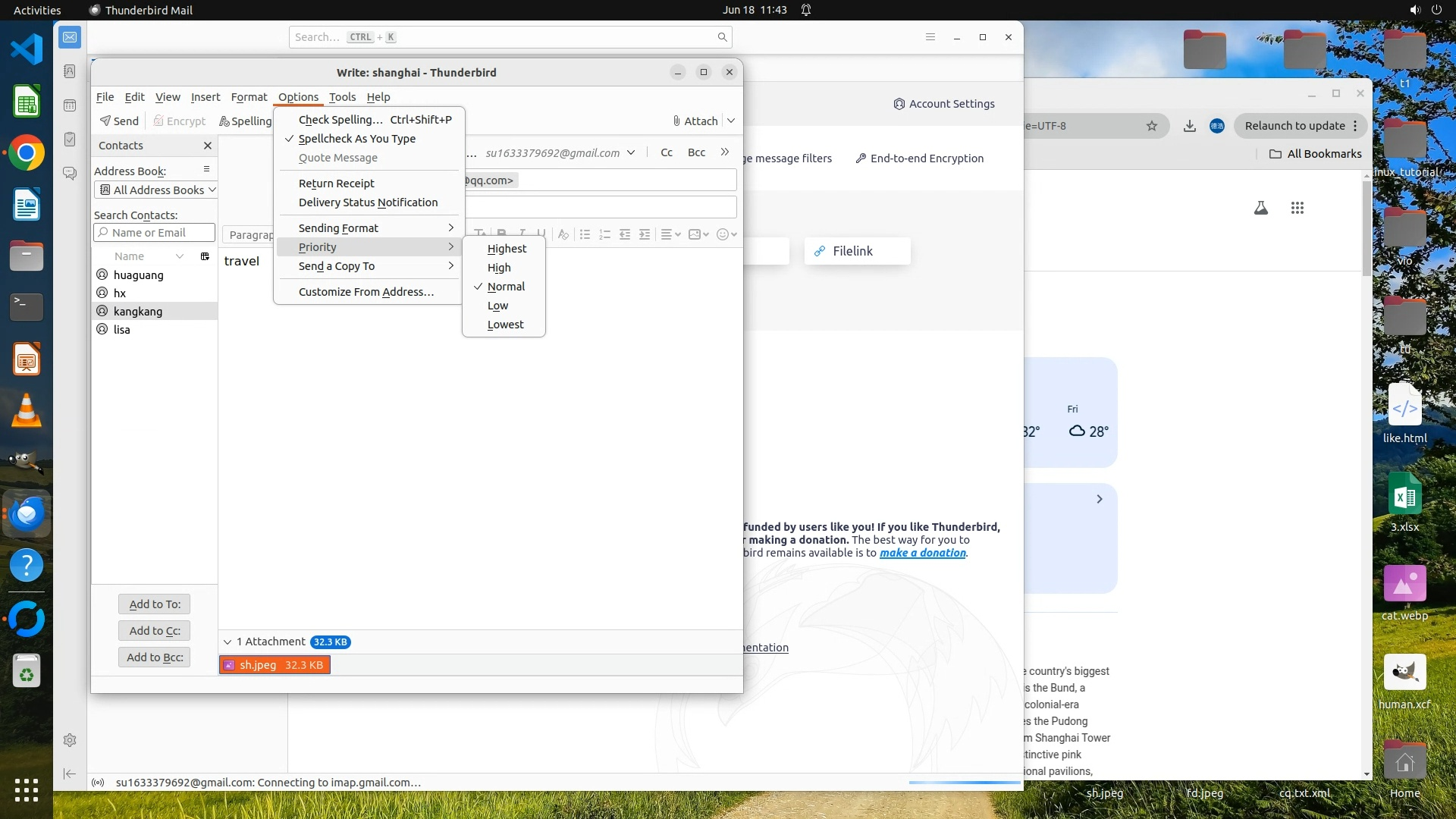Click the Add to Cc button
The width and height of the screenshot is (1456, 819).
(x=155, y=631)
